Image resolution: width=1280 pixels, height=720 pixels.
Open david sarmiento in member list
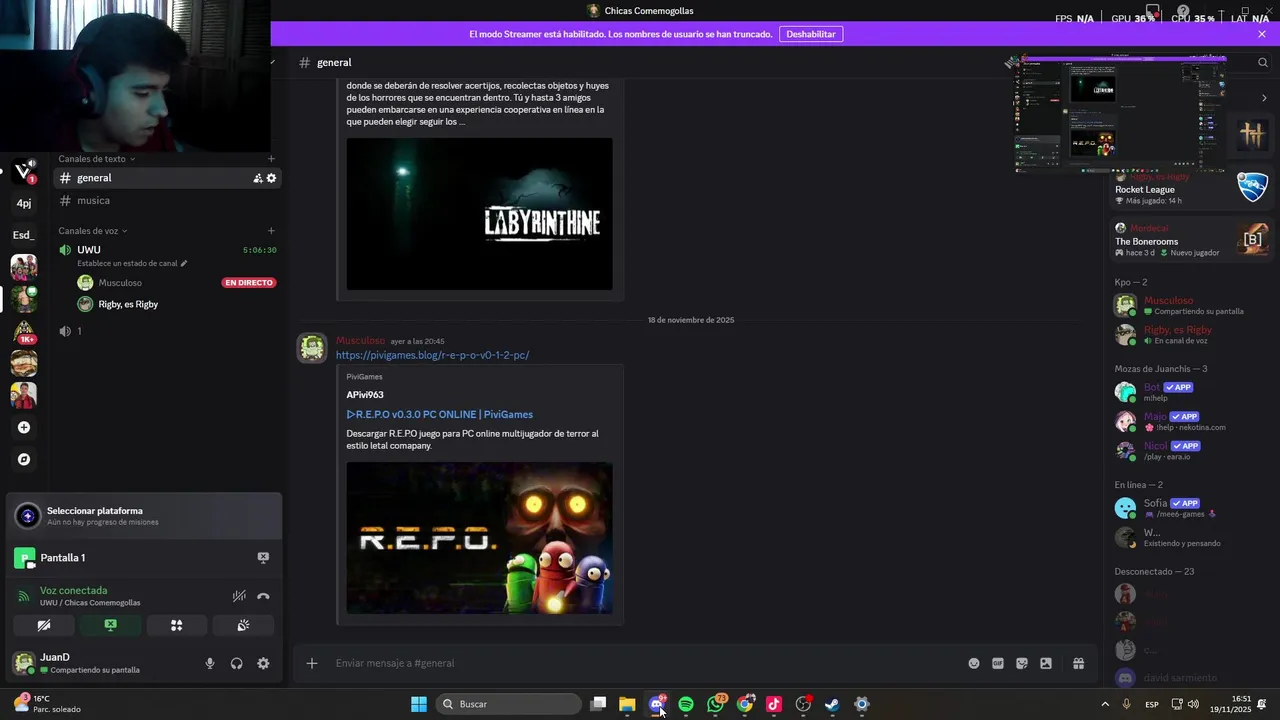1191,678
